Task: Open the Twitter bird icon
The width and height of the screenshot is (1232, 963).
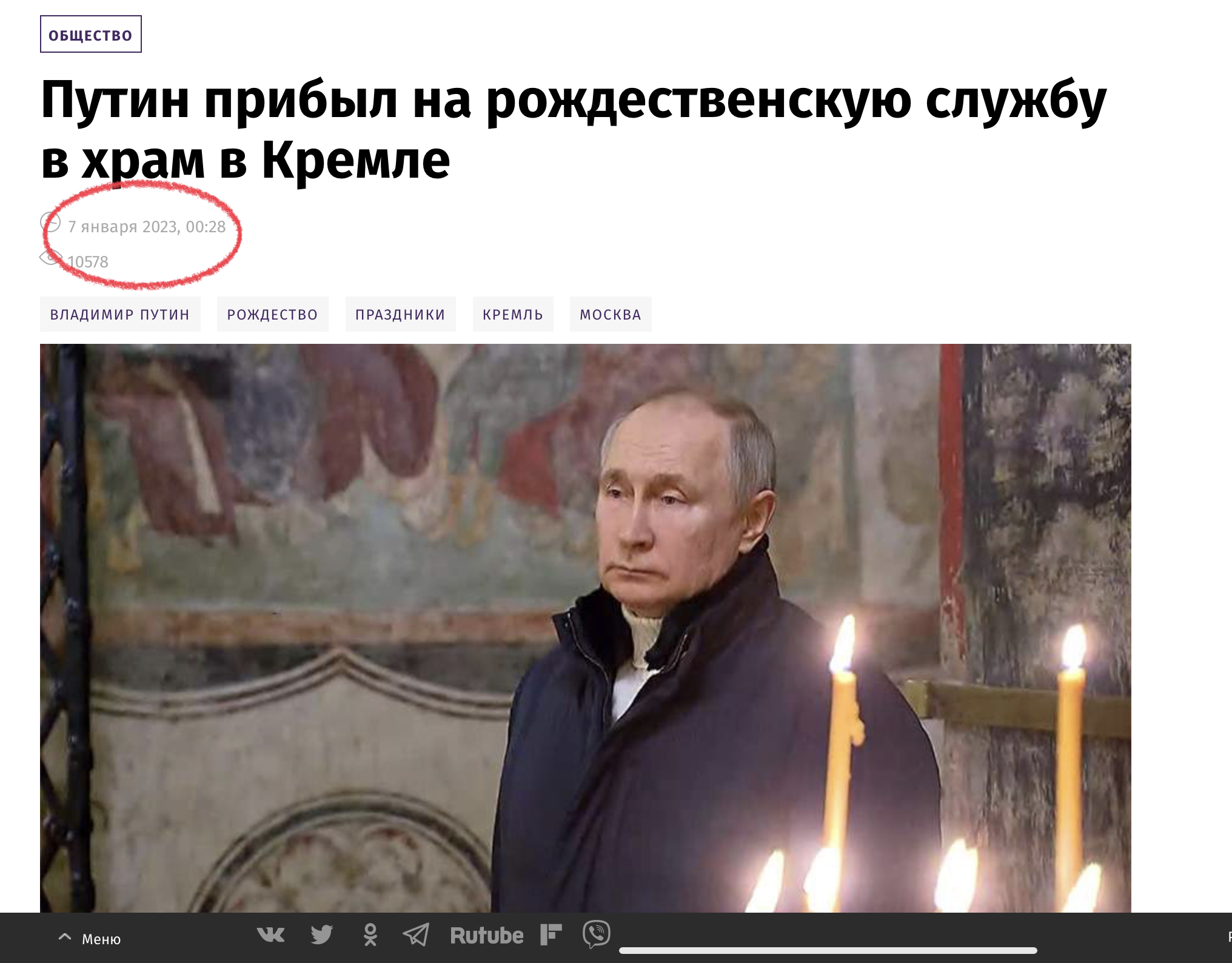Action: (x=322, y=934)
